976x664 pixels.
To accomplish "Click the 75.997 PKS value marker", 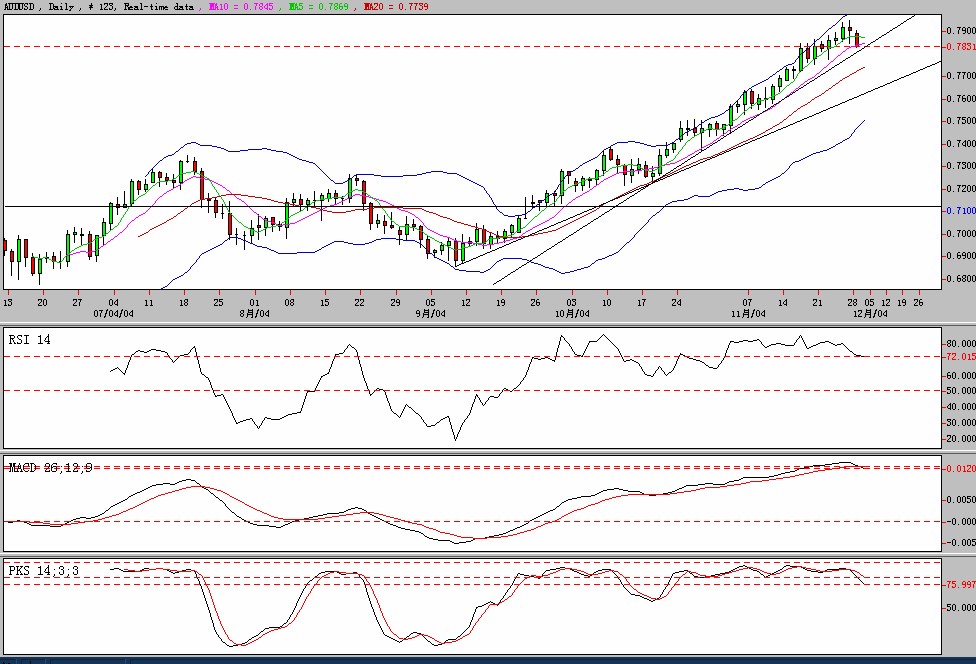I will (x=960, y=585).
